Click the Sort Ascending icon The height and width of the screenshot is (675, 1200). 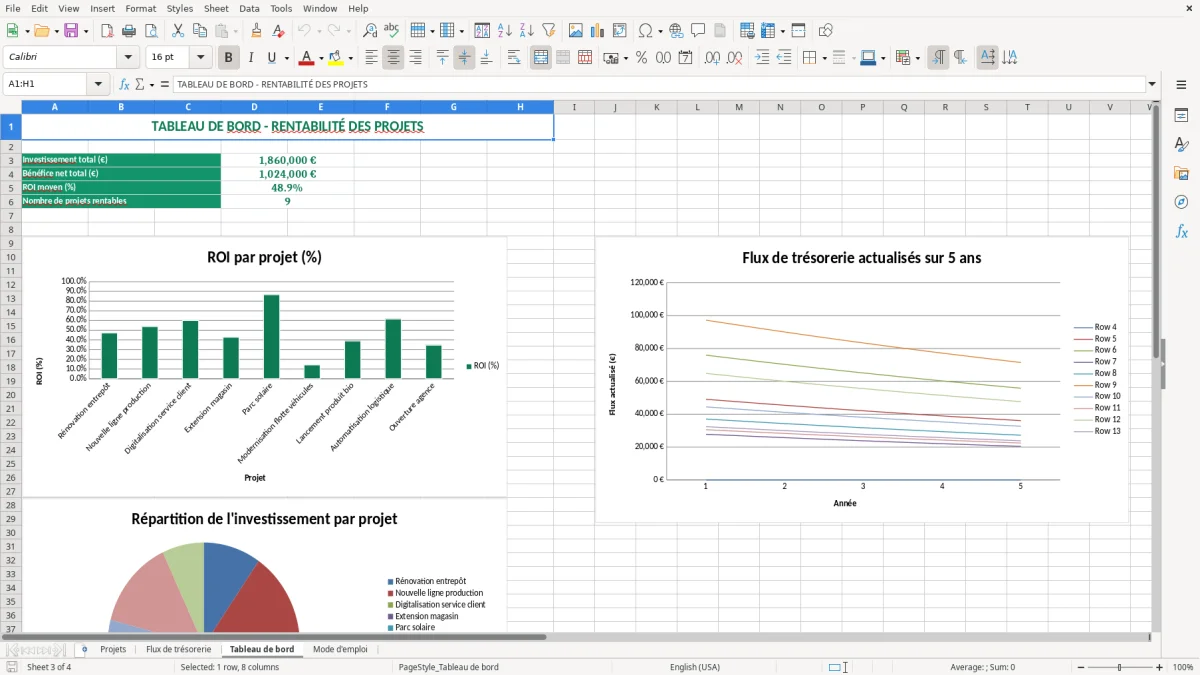[505, 31]
